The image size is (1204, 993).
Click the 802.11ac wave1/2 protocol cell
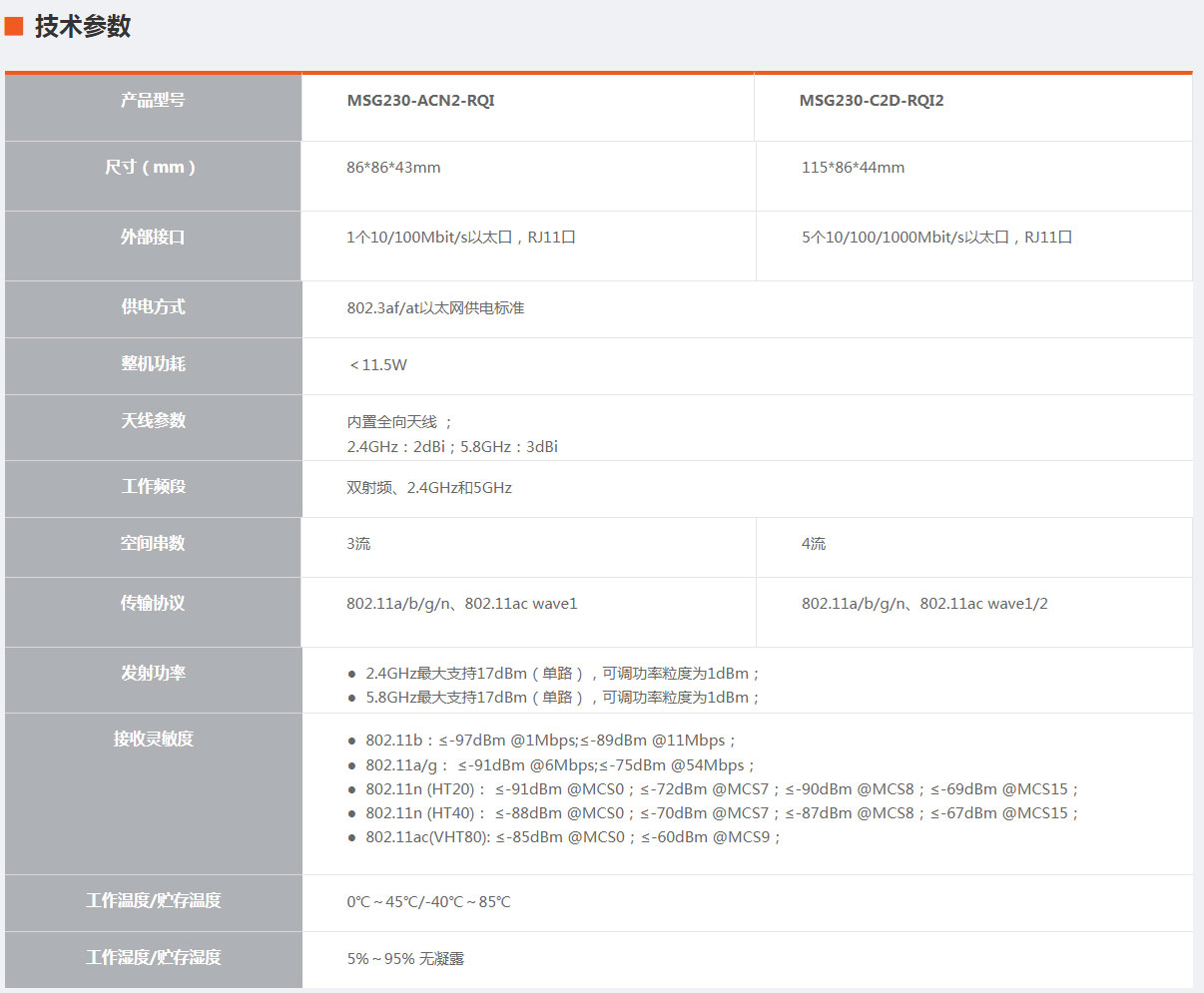coord(923,604)
